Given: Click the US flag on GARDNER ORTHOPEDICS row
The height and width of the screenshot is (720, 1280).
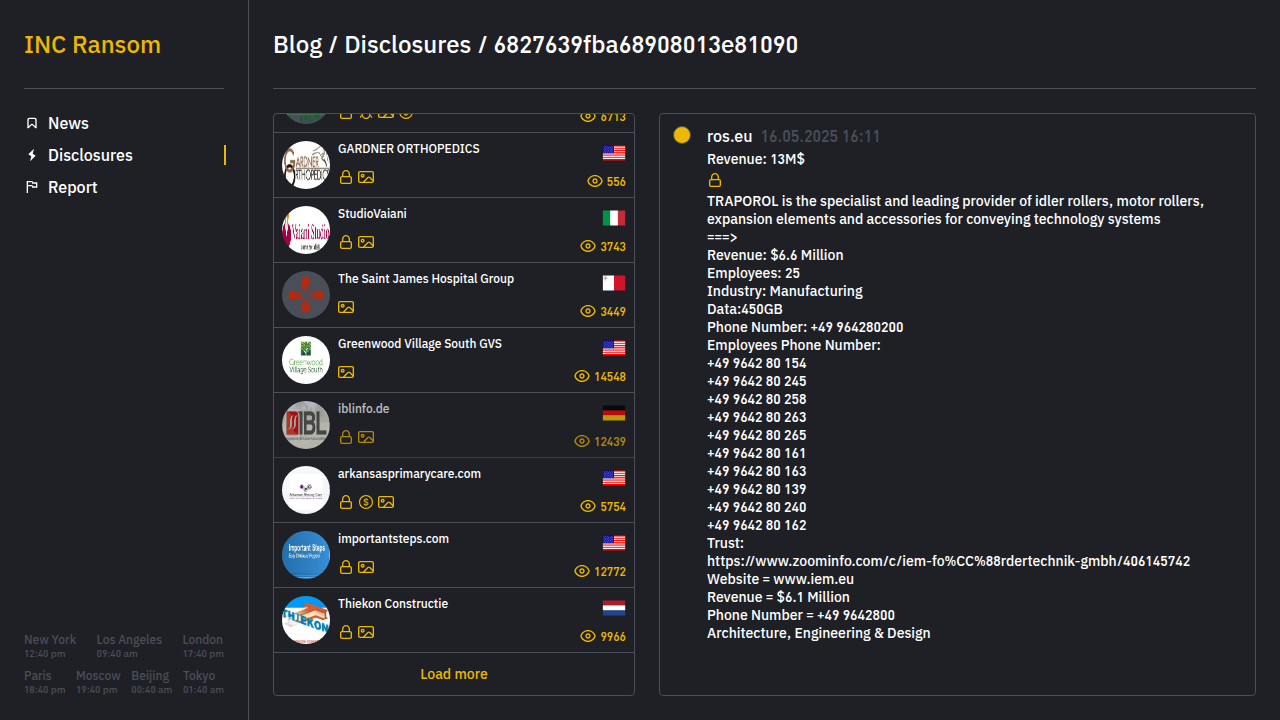Looking at the screenshot, I should pyautogui.click(x=614, y=153).
